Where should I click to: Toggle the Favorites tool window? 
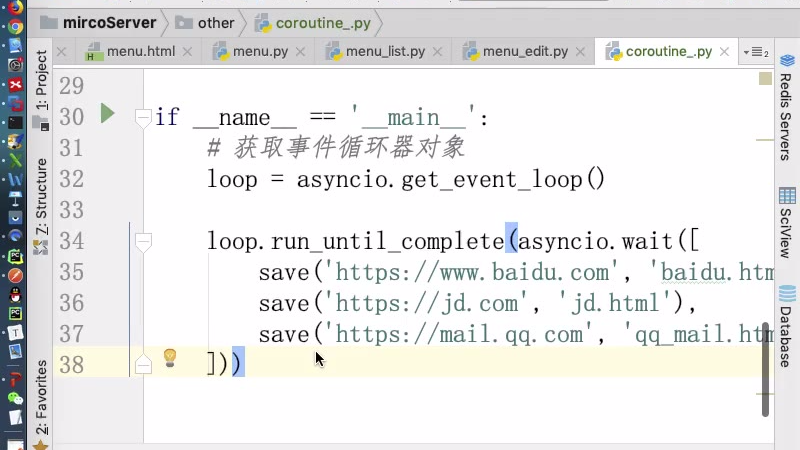(x=41, y=398)
